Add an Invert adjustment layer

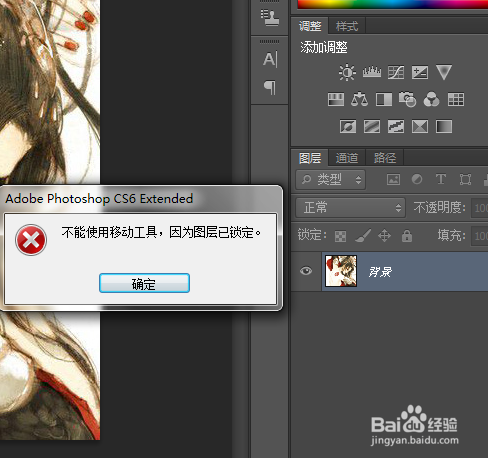point(348,127)
